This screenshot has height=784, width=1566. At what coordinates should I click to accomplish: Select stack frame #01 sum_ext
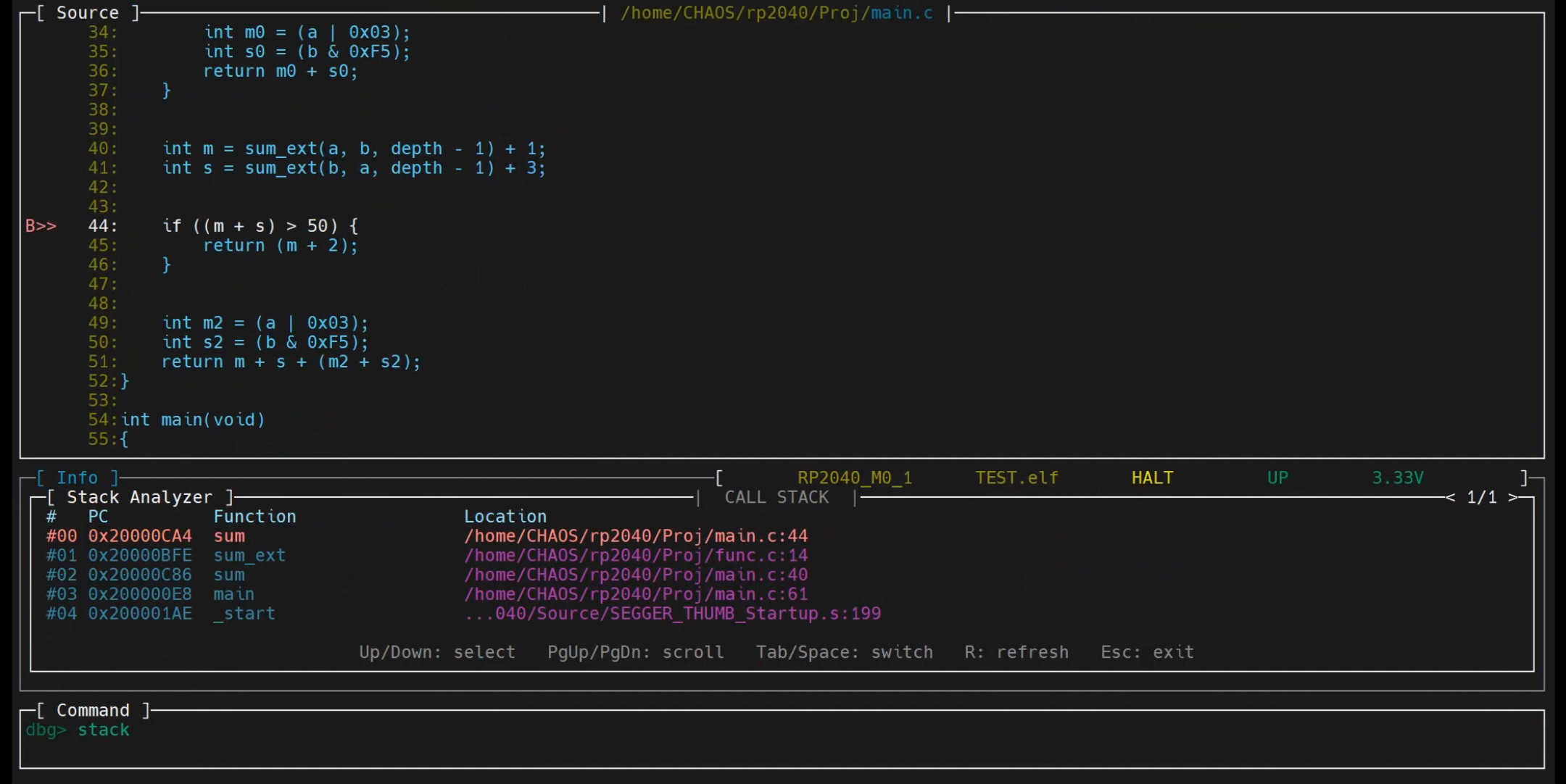pos(249,556)
